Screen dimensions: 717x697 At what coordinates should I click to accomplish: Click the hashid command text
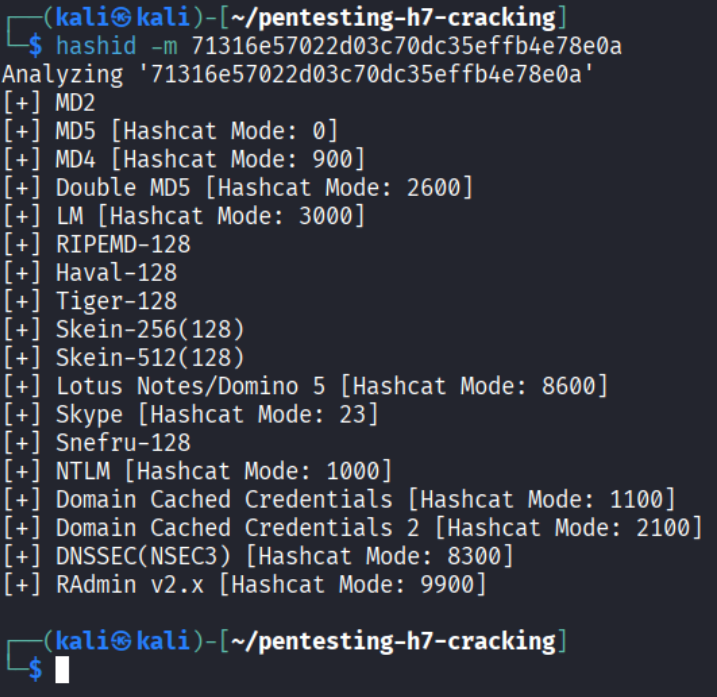click(96, 46)
